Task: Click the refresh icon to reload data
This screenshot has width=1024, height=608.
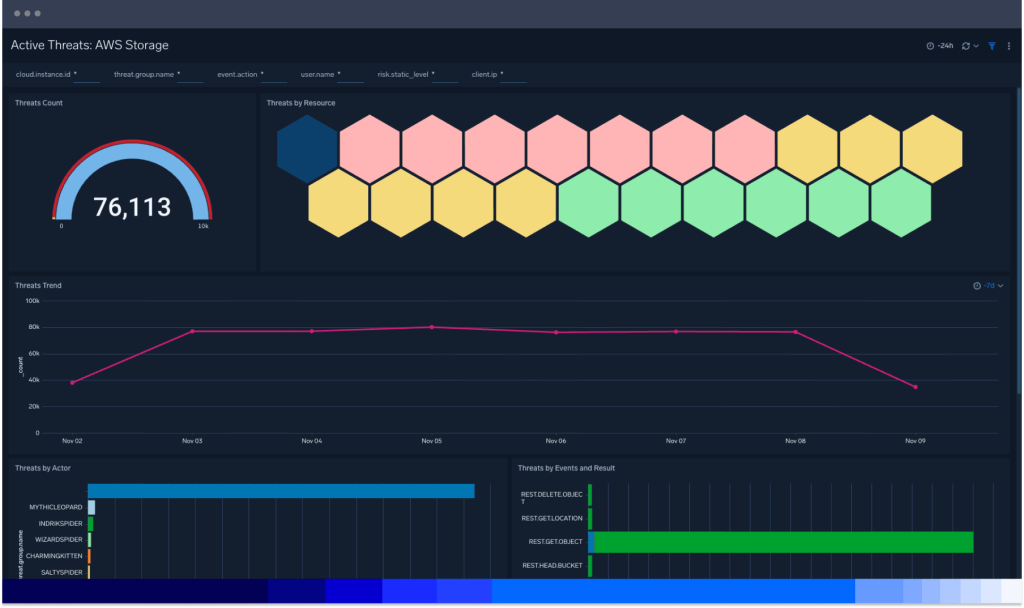Action: (x=966, y=45)
